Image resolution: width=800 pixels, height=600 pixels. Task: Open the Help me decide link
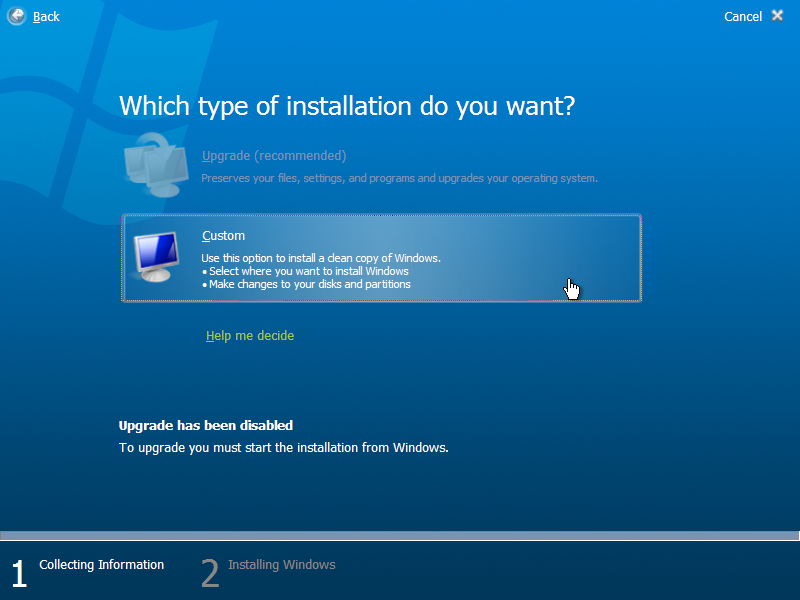[x=250, y=336]
